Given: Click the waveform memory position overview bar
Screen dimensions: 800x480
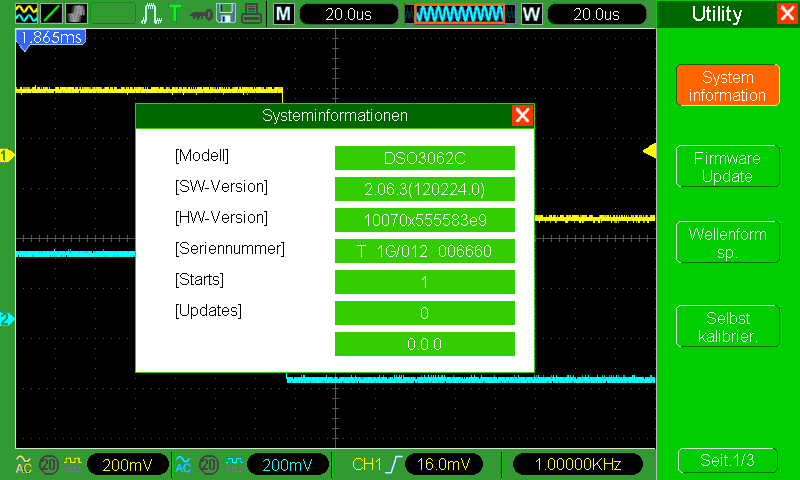Looking at the screenshot, I should 459,14.
